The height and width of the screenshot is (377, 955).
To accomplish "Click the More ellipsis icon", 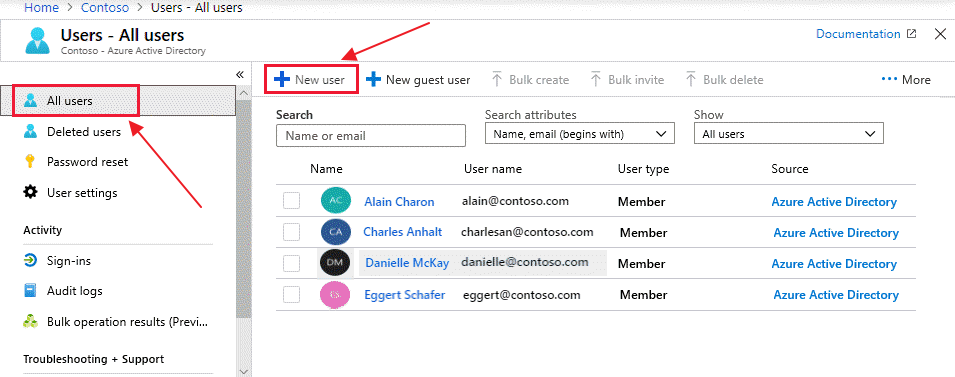I will click(x=889, y=79).
